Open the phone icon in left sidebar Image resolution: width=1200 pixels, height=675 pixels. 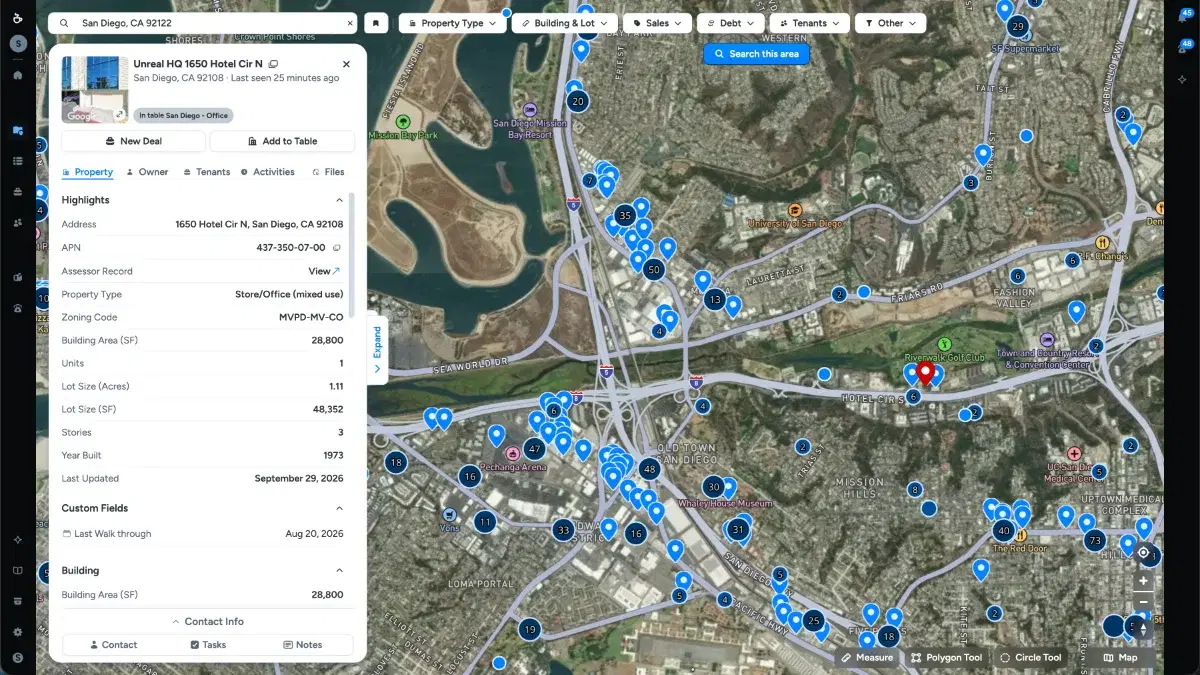[18, 308]
